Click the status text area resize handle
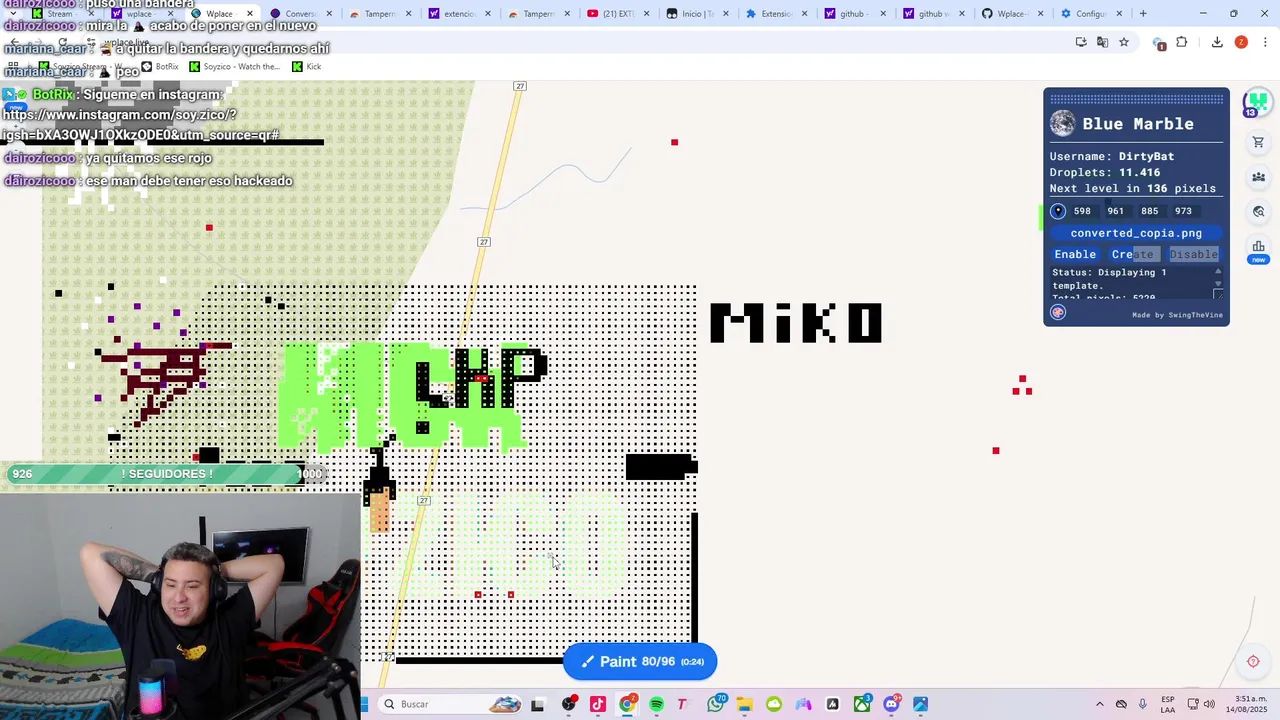Image resolution: width=1280 pixels, height=720 pixels. pyautogui.click(x=1218, y=294)
